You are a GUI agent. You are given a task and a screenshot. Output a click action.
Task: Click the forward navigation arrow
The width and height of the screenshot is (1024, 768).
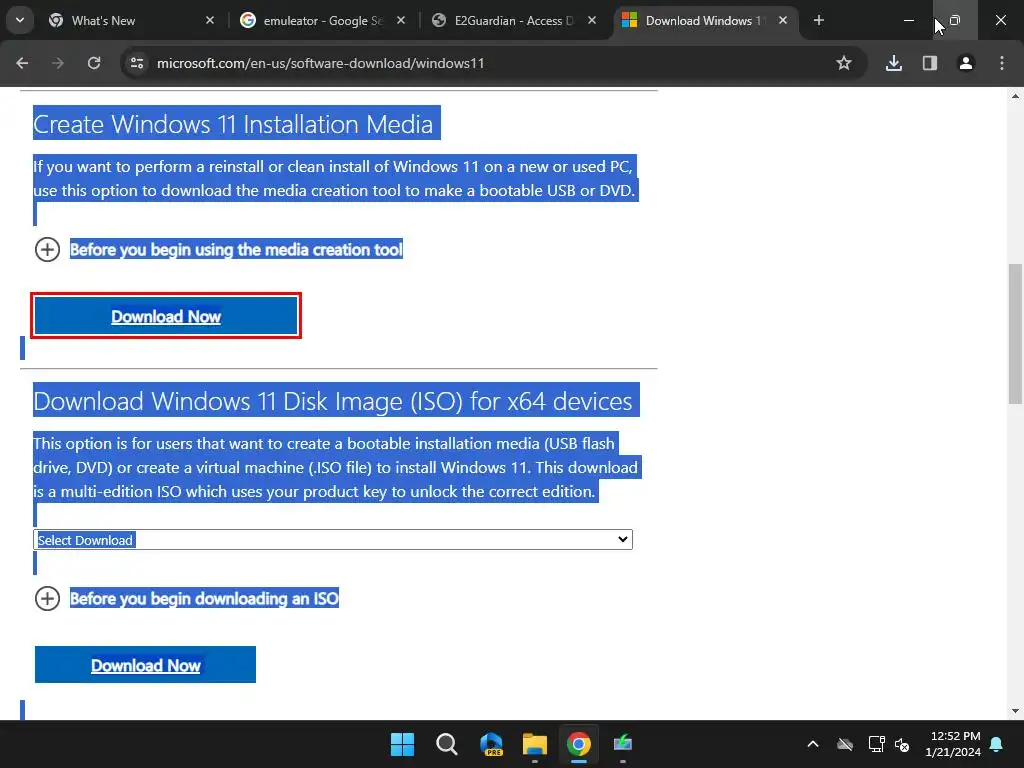(x=58, y=63)
